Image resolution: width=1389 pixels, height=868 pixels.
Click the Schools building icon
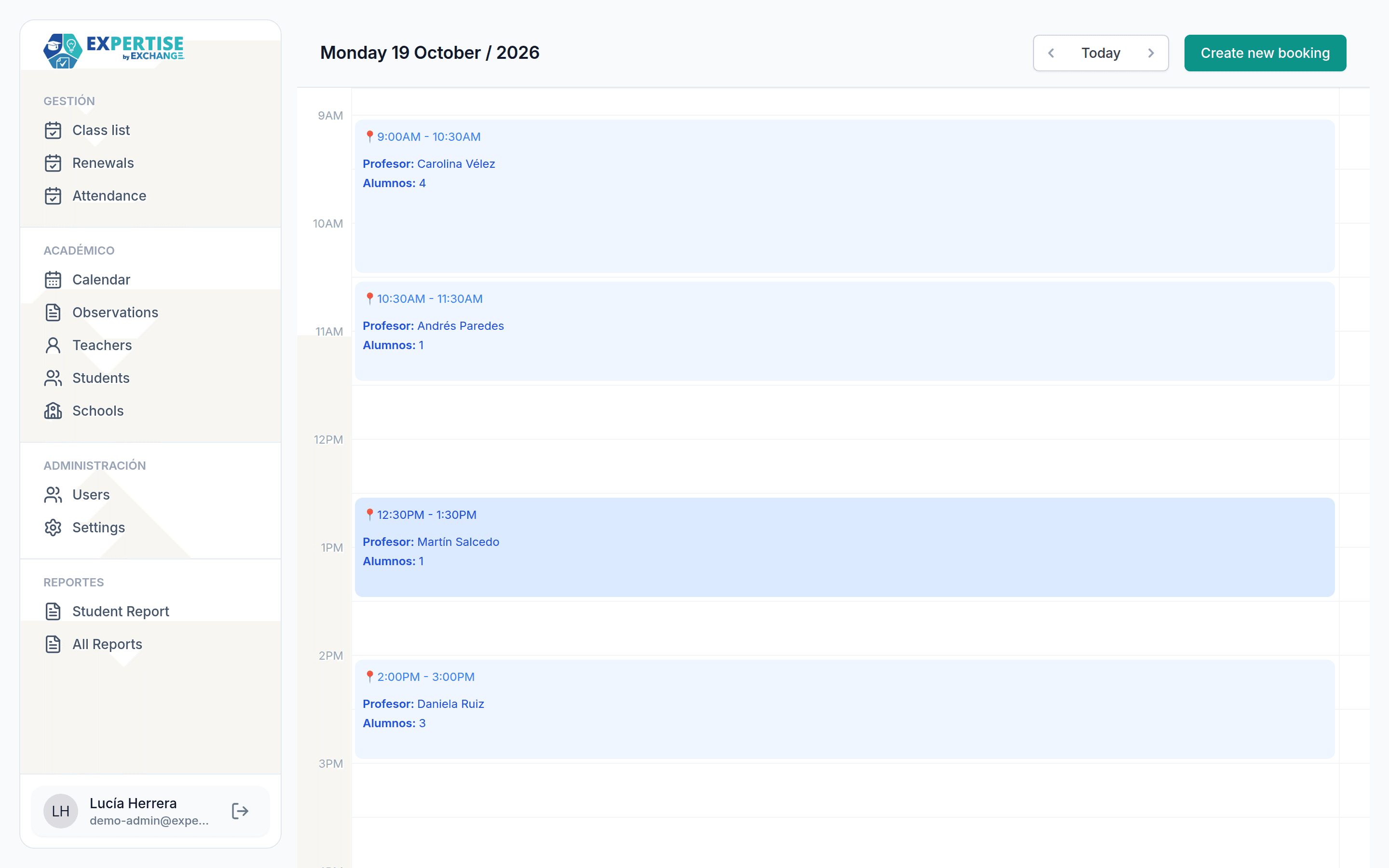[x=53, y=410]
